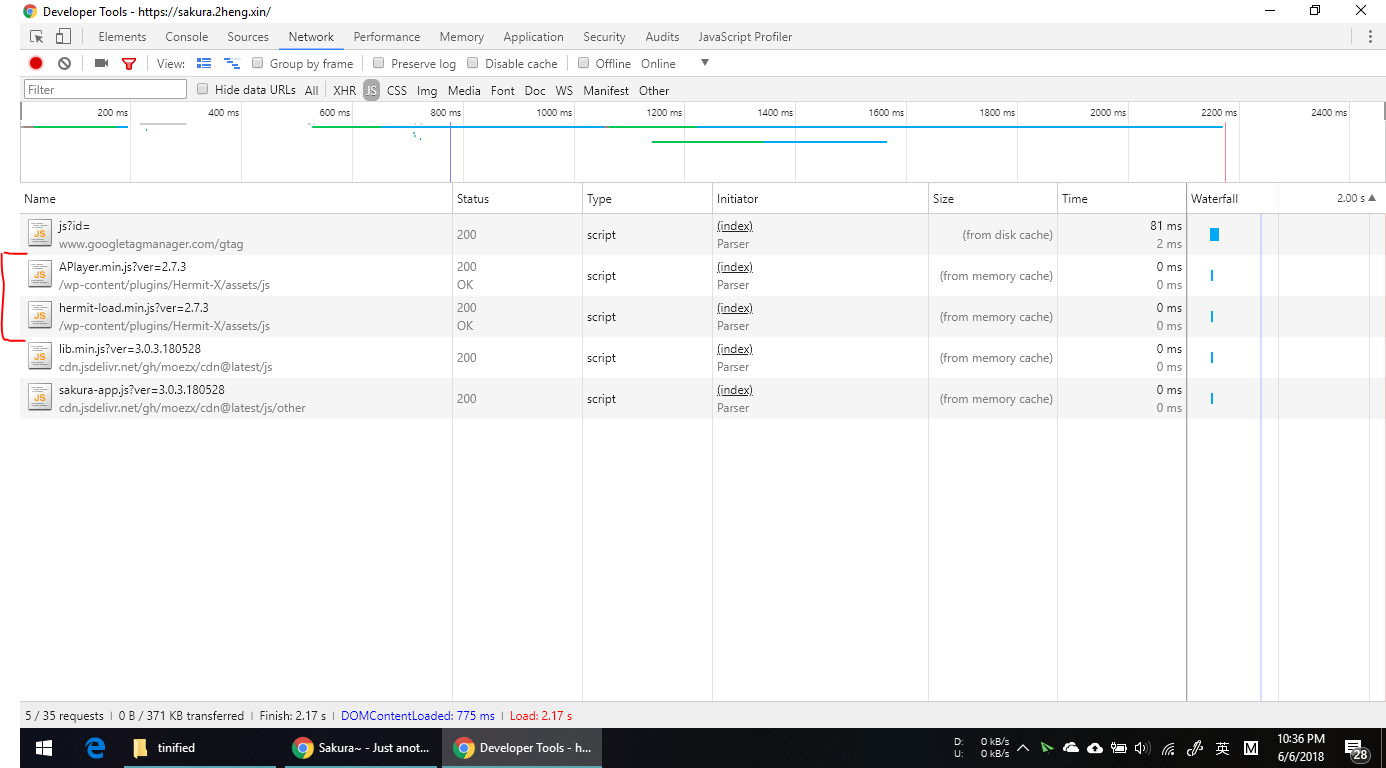Click the JS icon beside hermit-load.min.js
This screenshot has width=1386, height=768.
coord(39,316)
